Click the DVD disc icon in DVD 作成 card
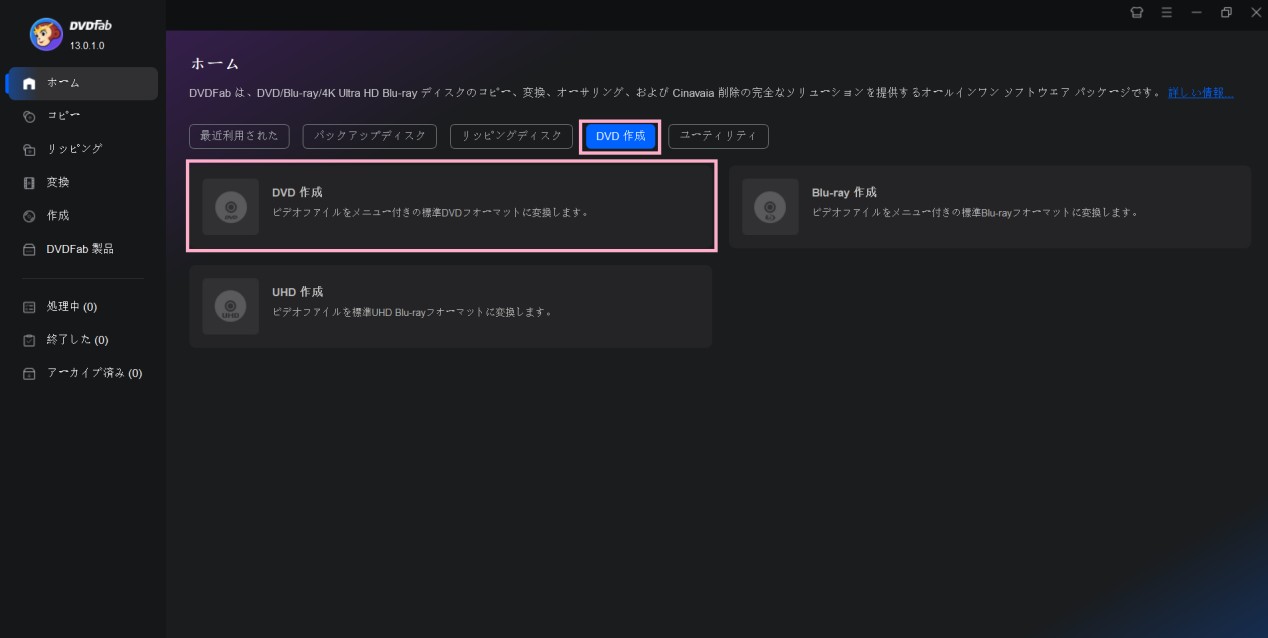 [230, 207]
